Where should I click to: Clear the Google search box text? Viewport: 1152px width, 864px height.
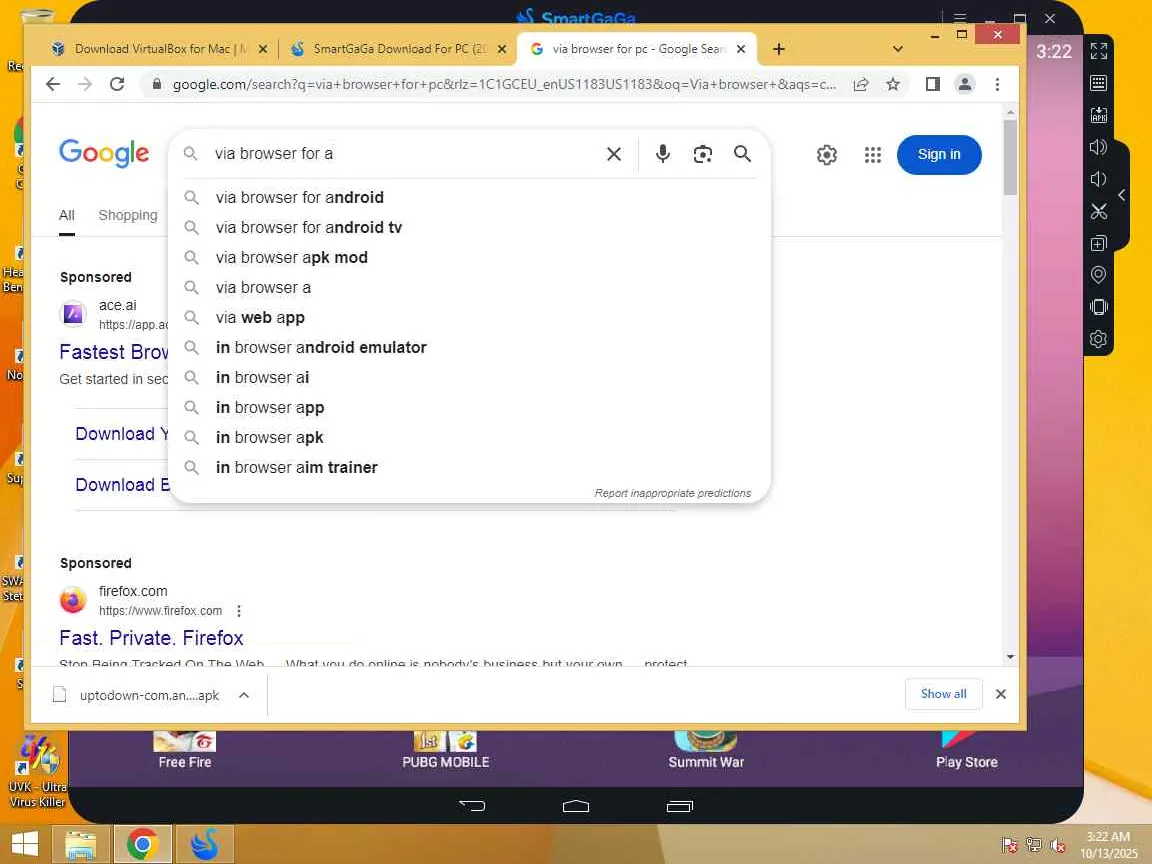coord(614,154)
